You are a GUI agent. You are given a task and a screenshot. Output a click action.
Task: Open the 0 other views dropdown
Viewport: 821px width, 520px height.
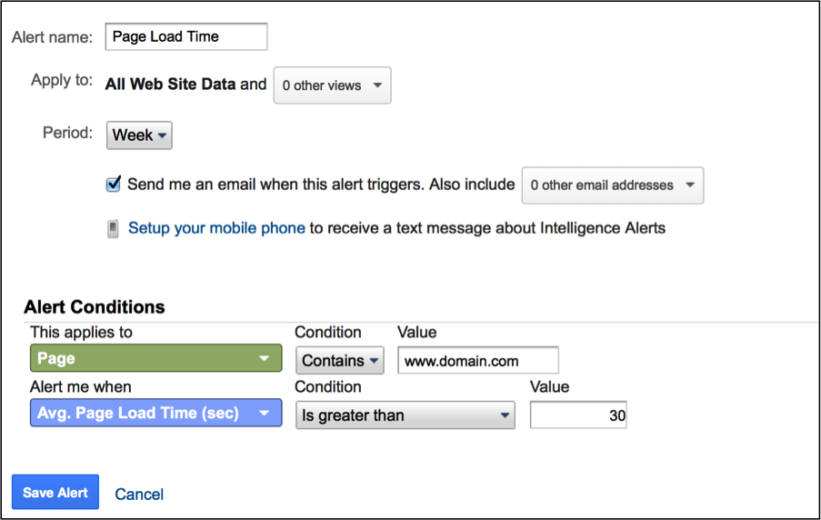pyautogui.click(x=332, y=85)
